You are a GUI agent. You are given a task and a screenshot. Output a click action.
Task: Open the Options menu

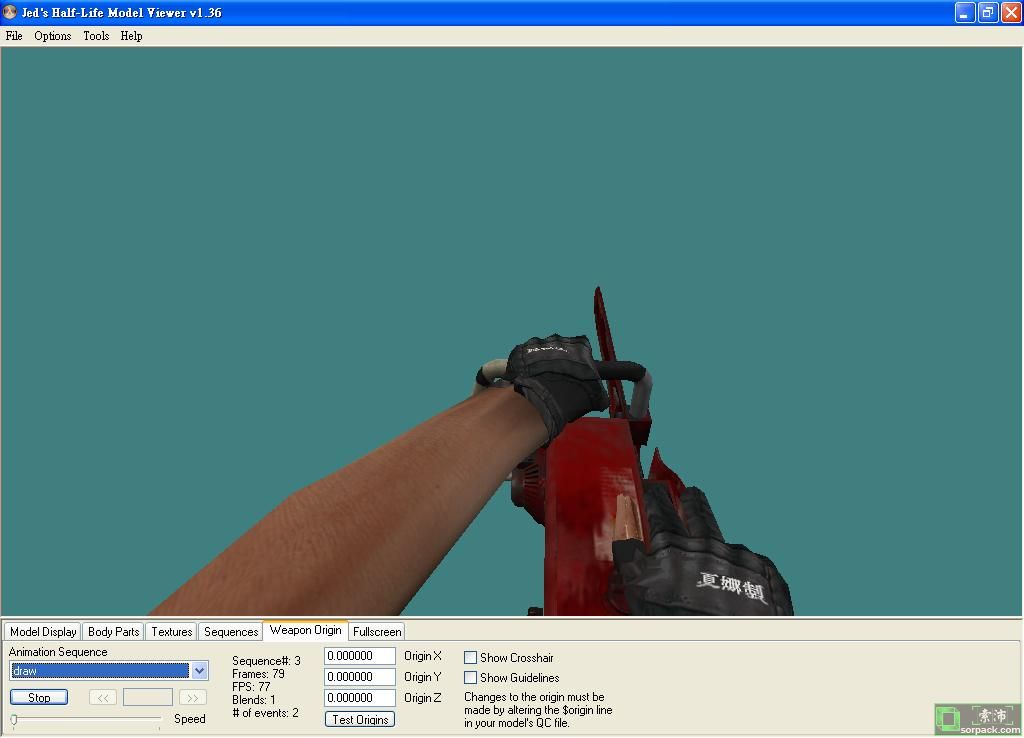[53, 36]
